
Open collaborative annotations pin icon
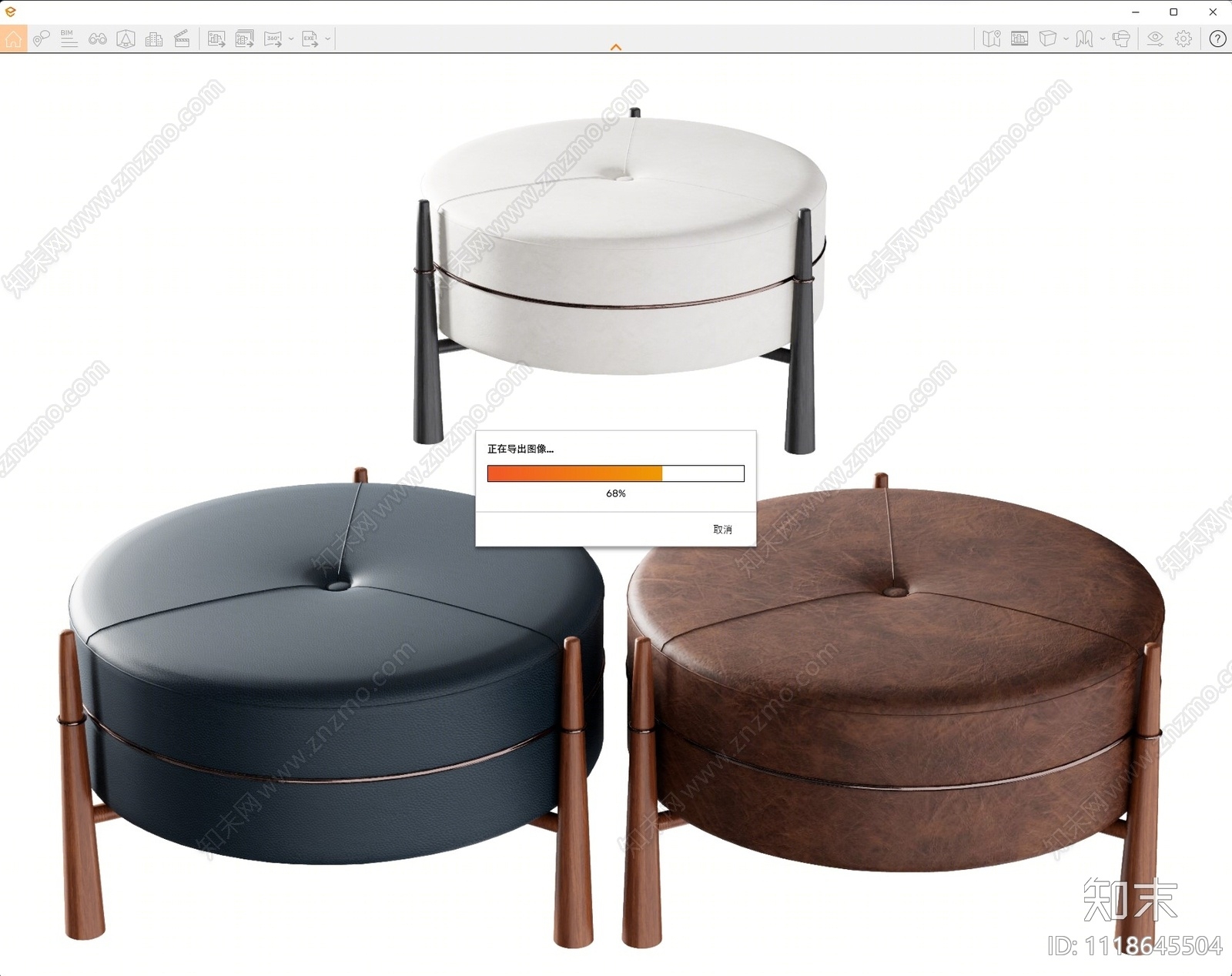click(x=42, y=38)
